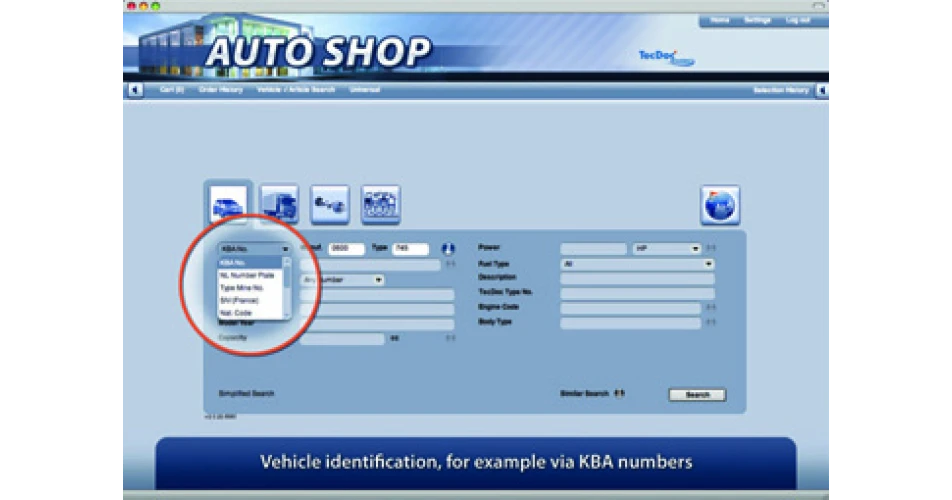Viewport: 952px width, 500px height.
Task: Click the Simplified Search link
Action: [246, 393]
